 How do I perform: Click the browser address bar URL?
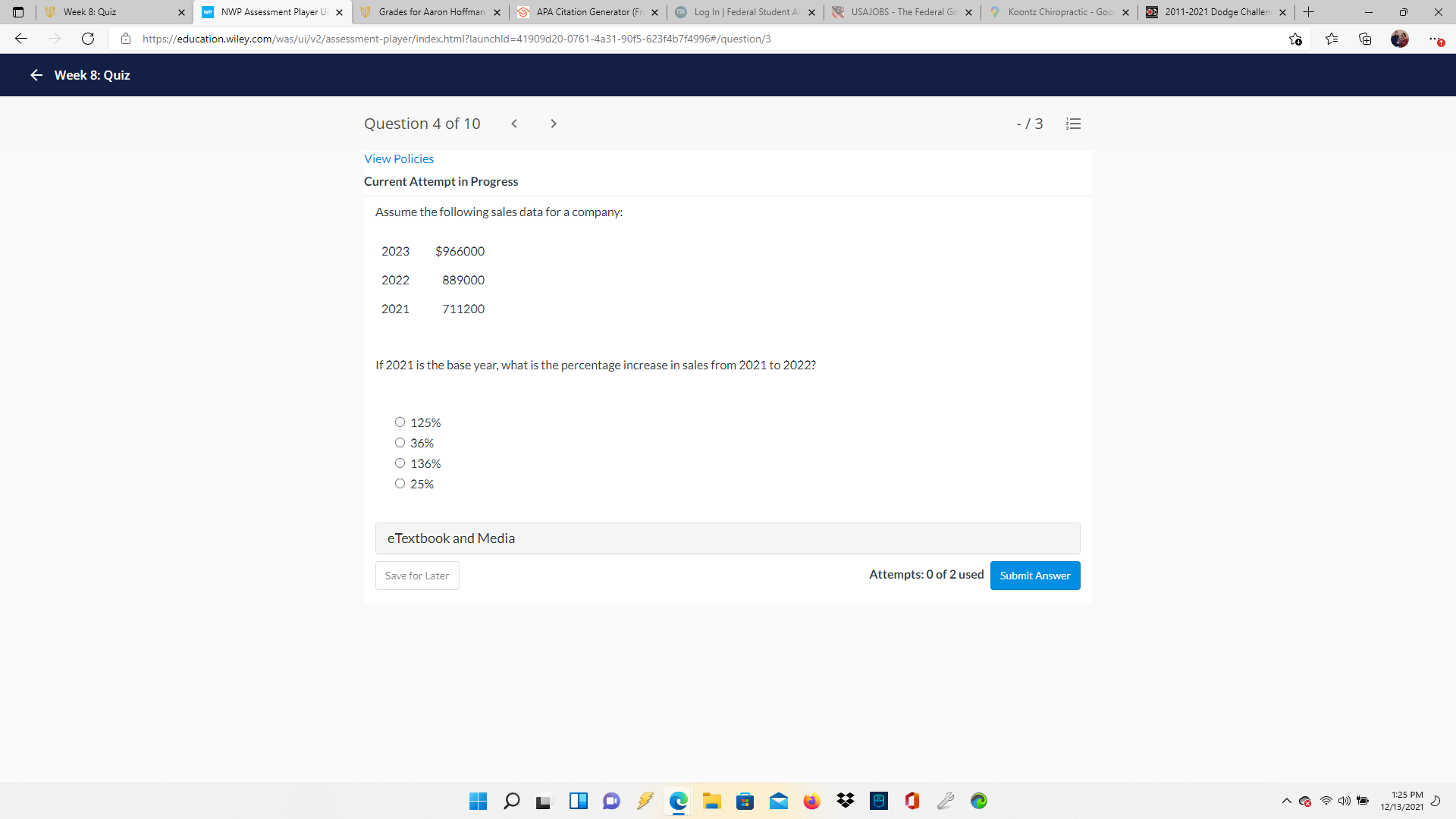(455, 39)
